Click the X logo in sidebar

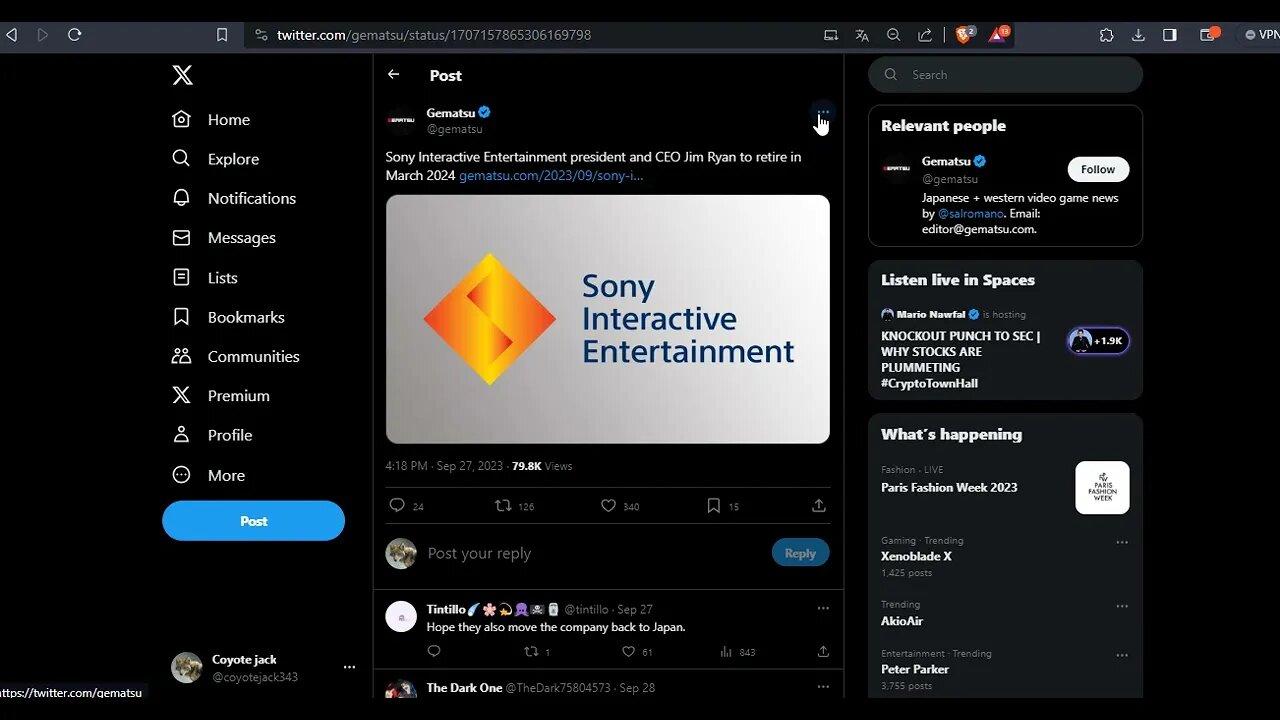(182, 75)
